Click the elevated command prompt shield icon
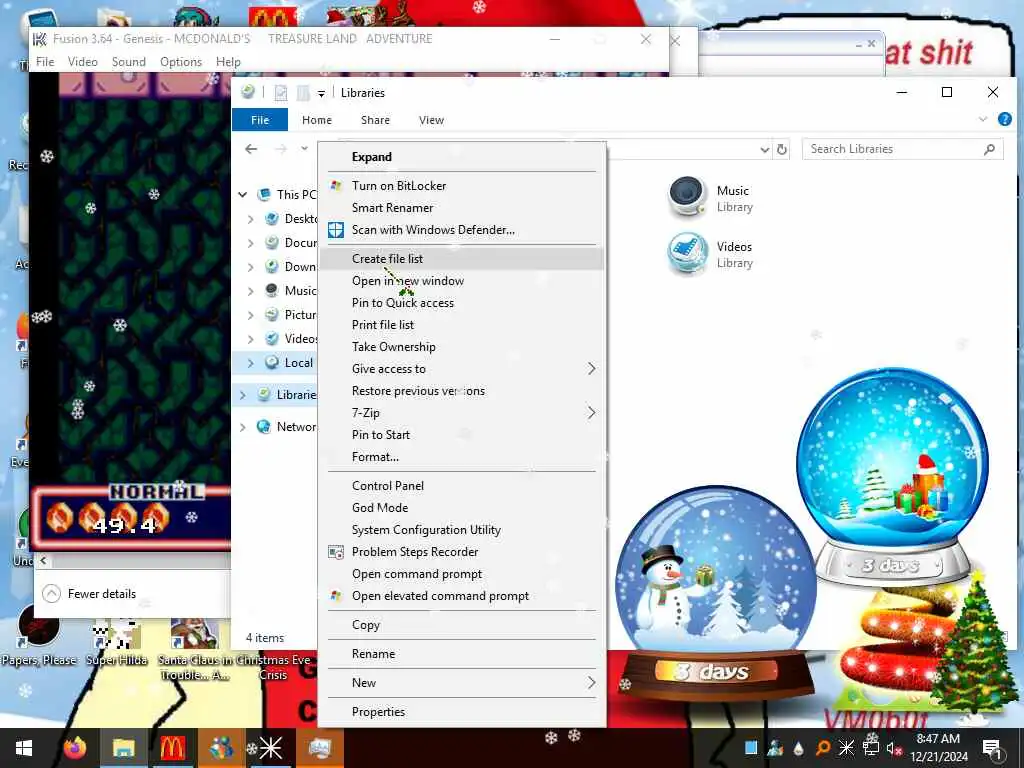Screen dimensions: 1024x768 click(336, 596)
